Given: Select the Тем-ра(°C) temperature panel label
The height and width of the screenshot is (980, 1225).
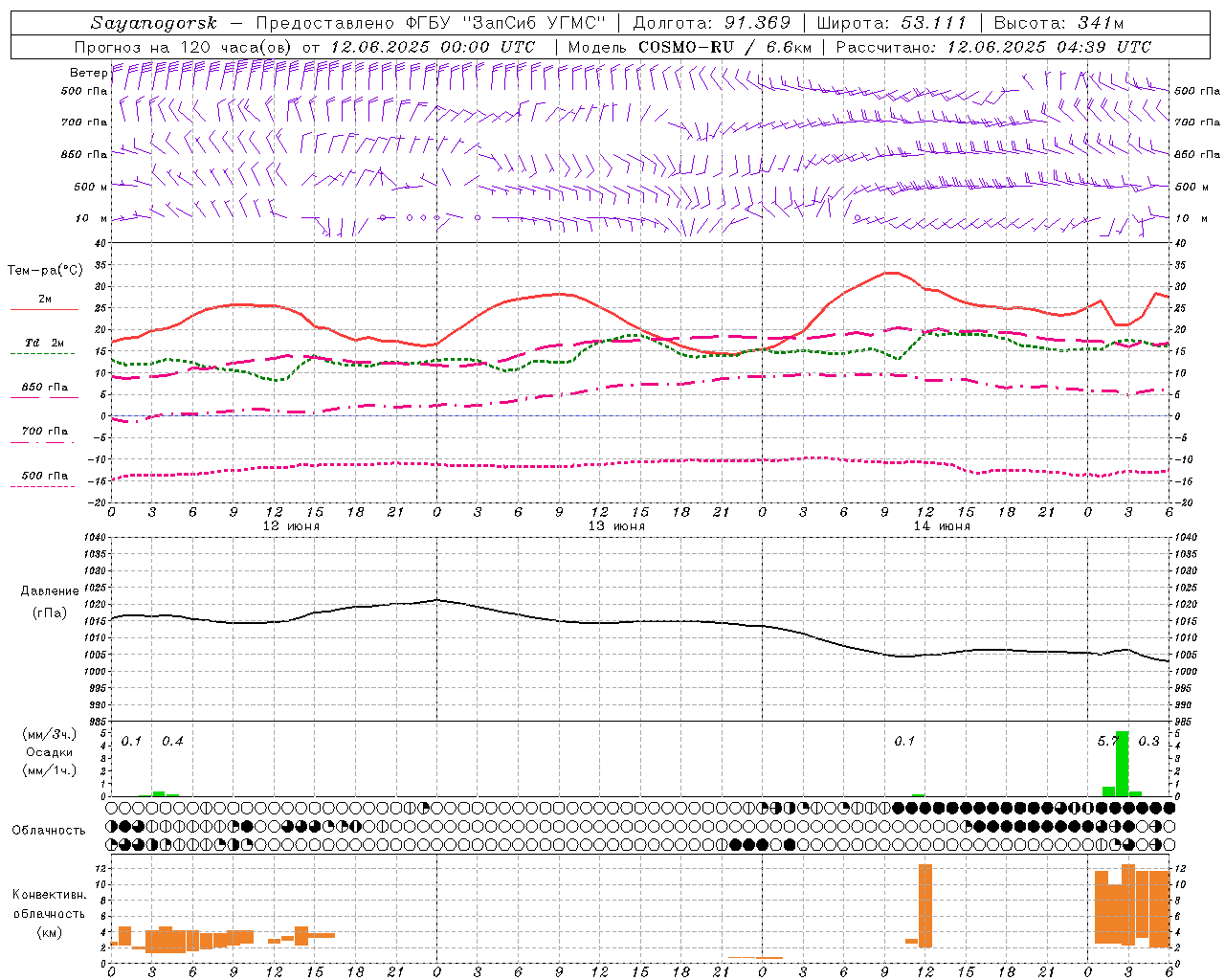Looking at the screenshot, I should pyautogui.click(x=45, y=271).
